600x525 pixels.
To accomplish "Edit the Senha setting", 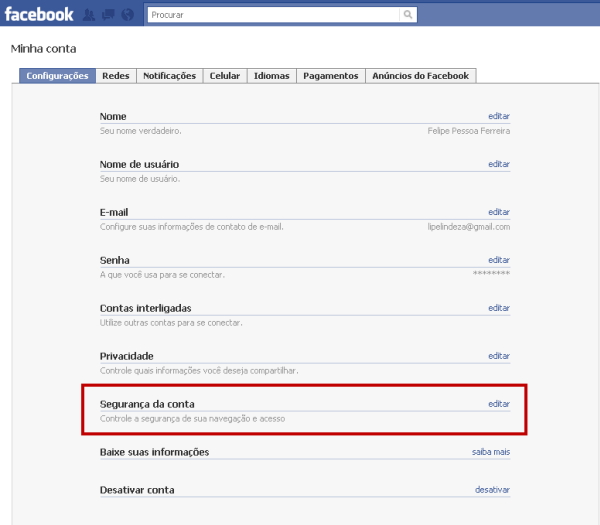I will point(499,260).
